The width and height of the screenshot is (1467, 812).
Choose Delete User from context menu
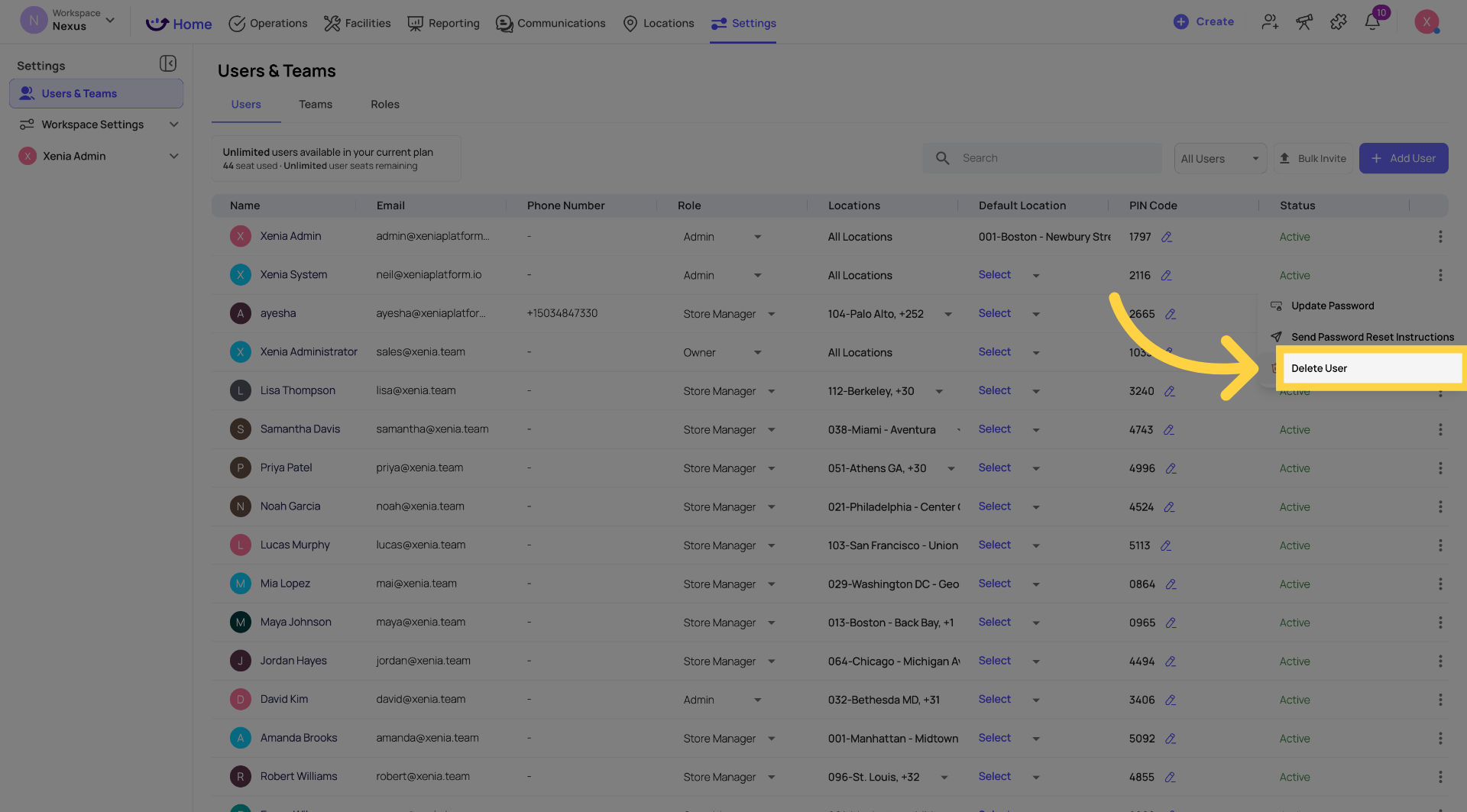tap(1371, 368)
